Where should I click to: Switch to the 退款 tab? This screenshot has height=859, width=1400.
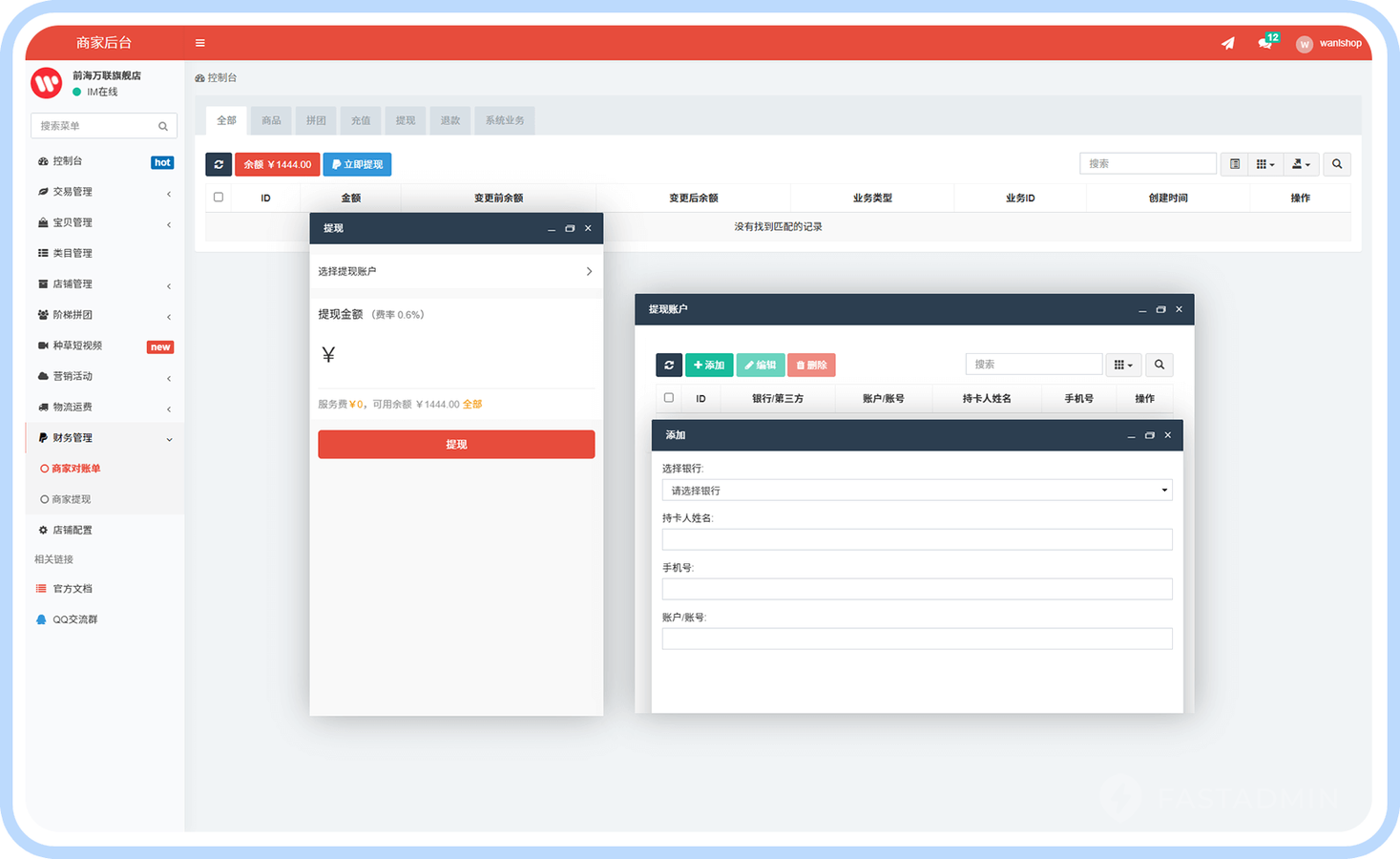pyautogui.click(x=449, y=120)
